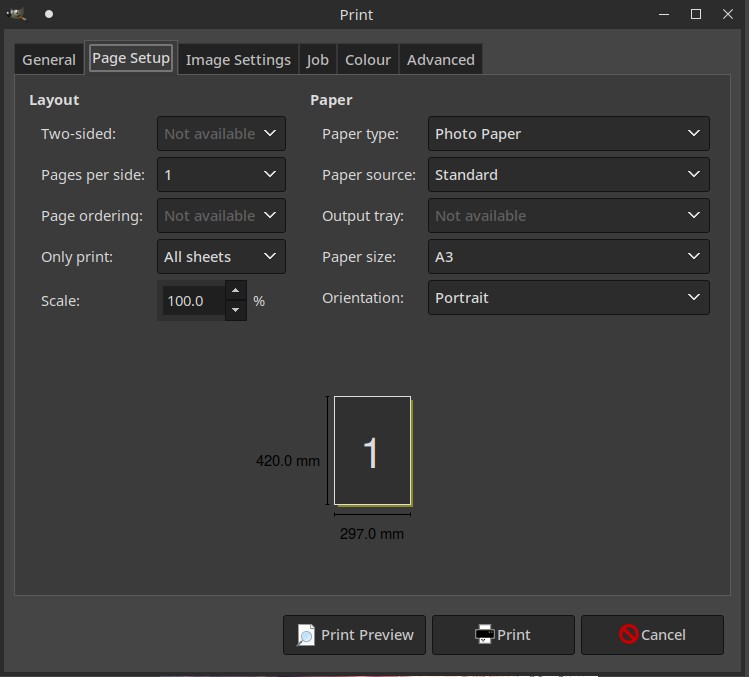The height and width of the screenshot is (677, 749).
Task: Click the printer icon on Print button
Action: (484, 635)
